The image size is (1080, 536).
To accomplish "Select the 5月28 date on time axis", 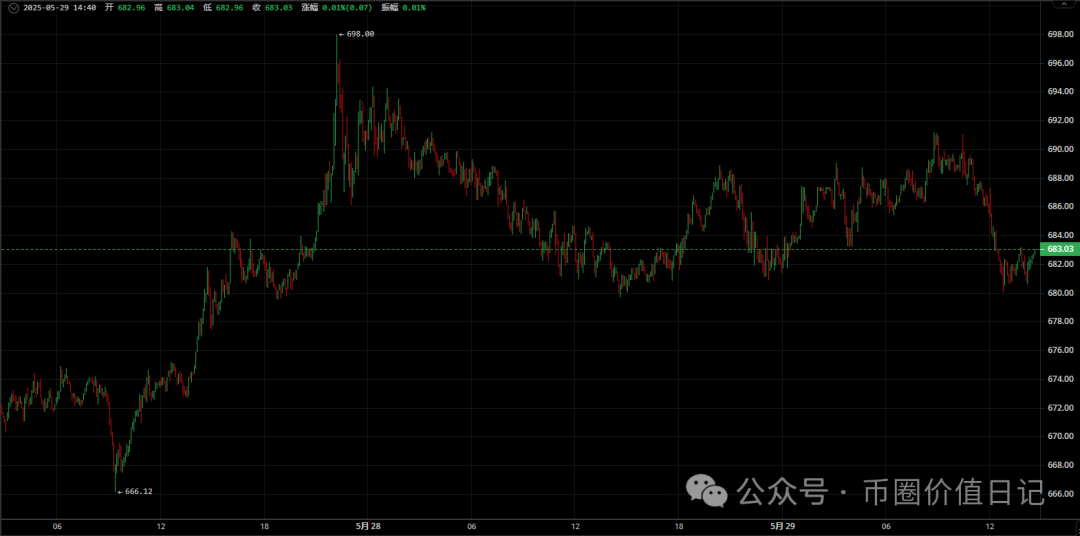I will 368,526.
